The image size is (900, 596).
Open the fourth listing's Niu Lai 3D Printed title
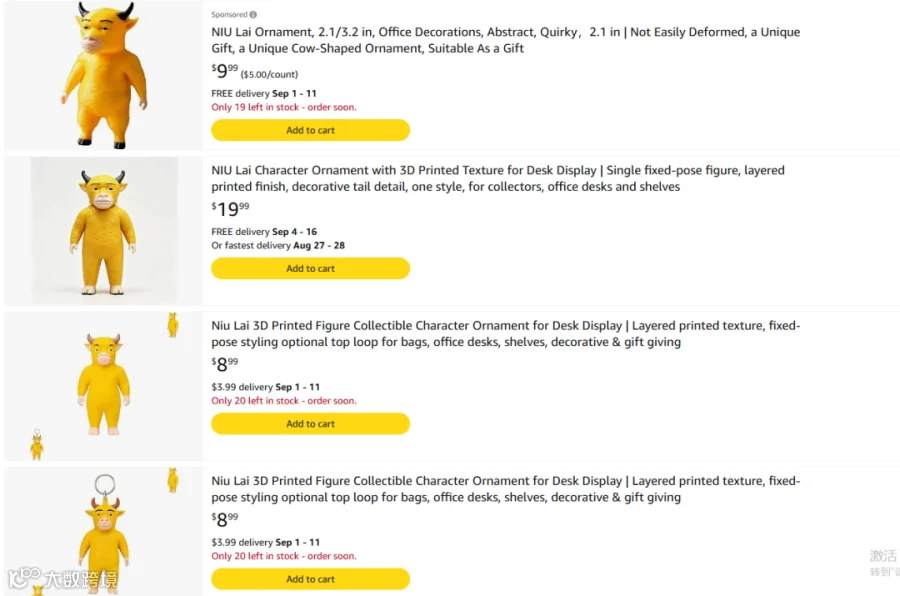pos(505,489)
